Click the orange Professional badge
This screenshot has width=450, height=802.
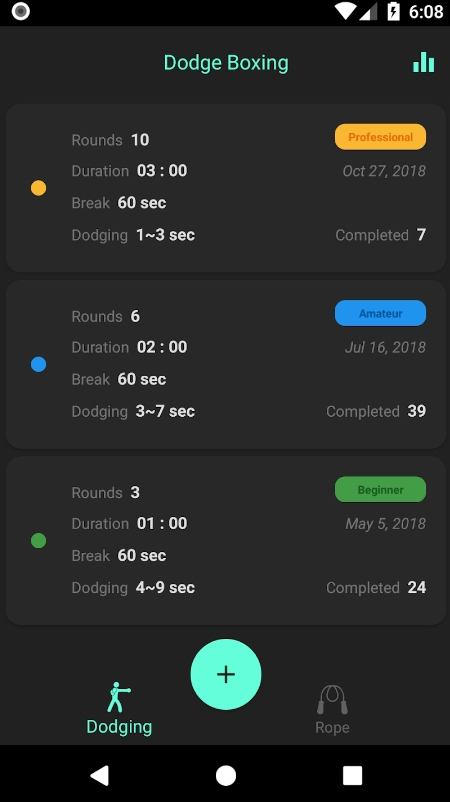pos(380,137)
